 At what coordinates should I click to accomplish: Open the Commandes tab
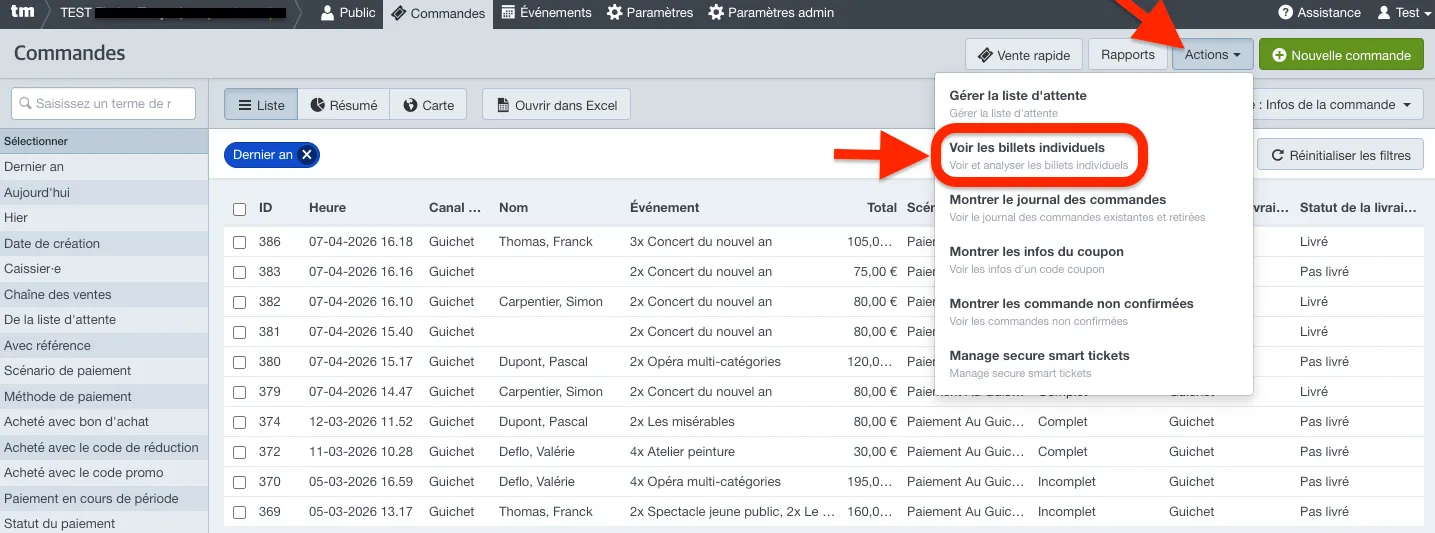tap(438, 14)
